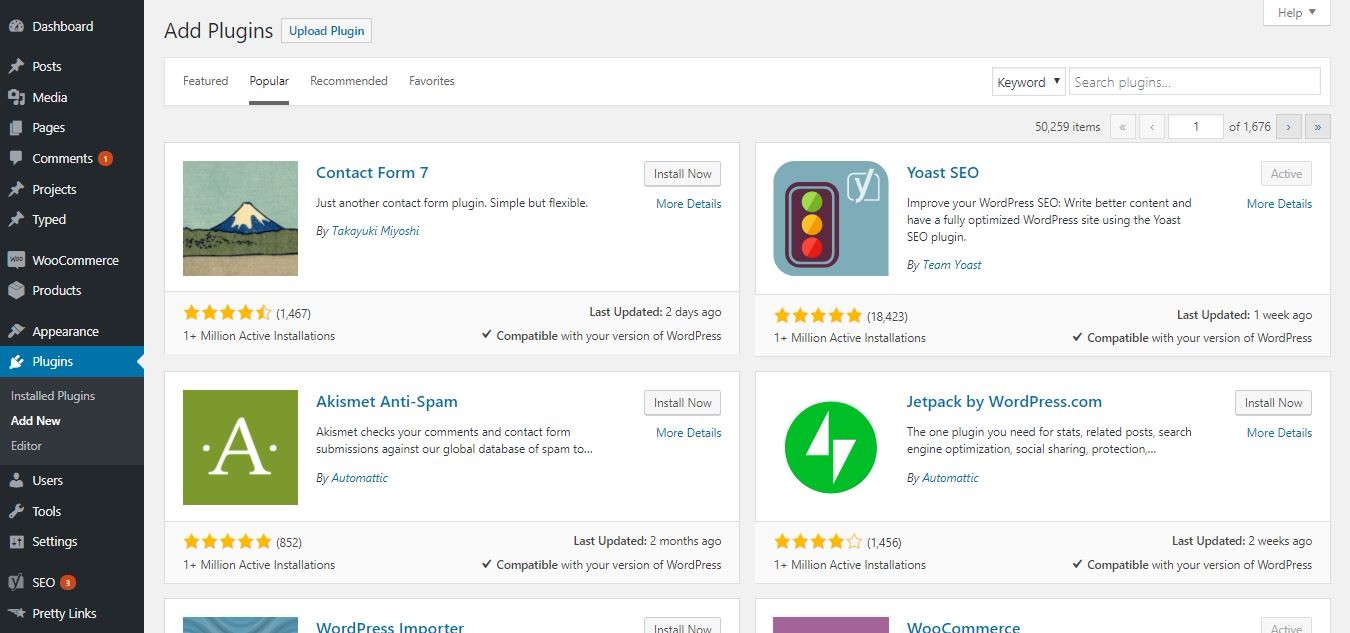This screenshot has height=633, width=1350.
Task: Click the Pretty Links star icon
Action: click(16, 613)
